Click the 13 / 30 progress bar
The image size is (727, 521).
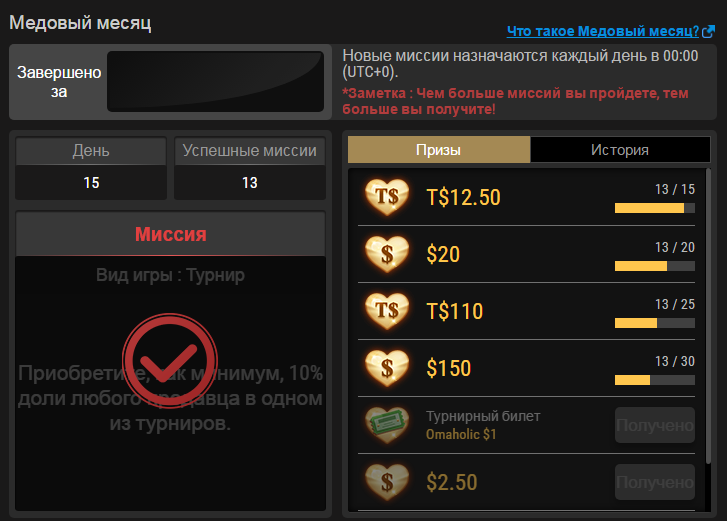[655, 380]
